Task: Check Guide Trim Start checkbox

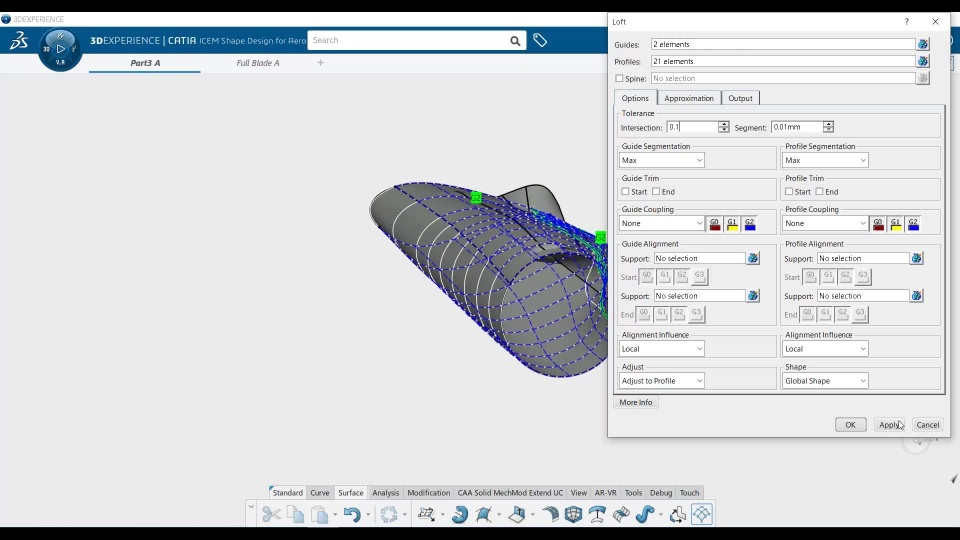Action: tap(625, 192)
